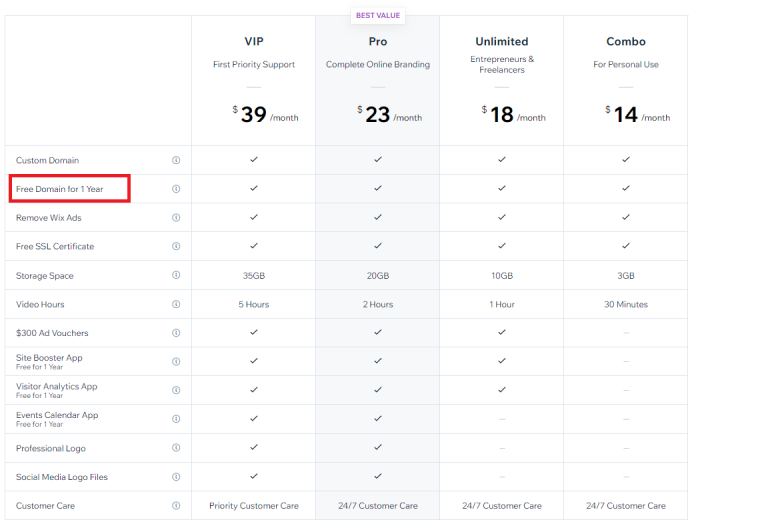Image resolution: width=768 pixels, height=526 pixels.
Task: Click Free SSL Certificate info icon
Action: [176, 246]
